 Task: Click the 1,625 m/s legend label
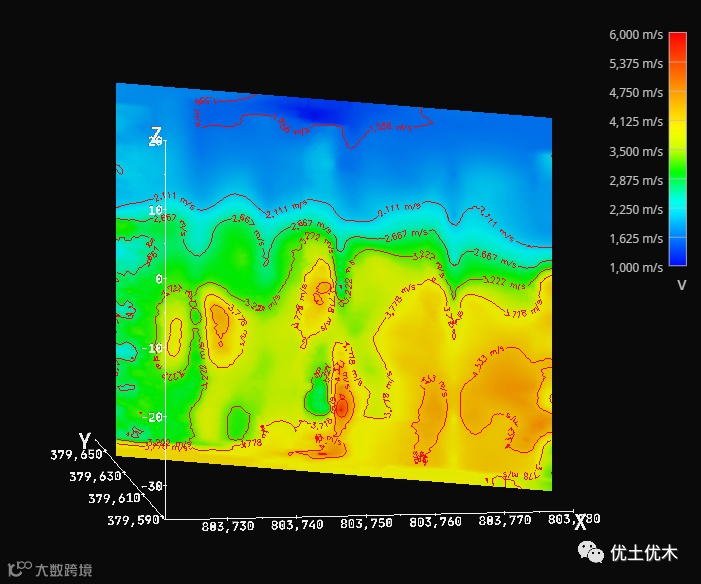tap(636, 239)
